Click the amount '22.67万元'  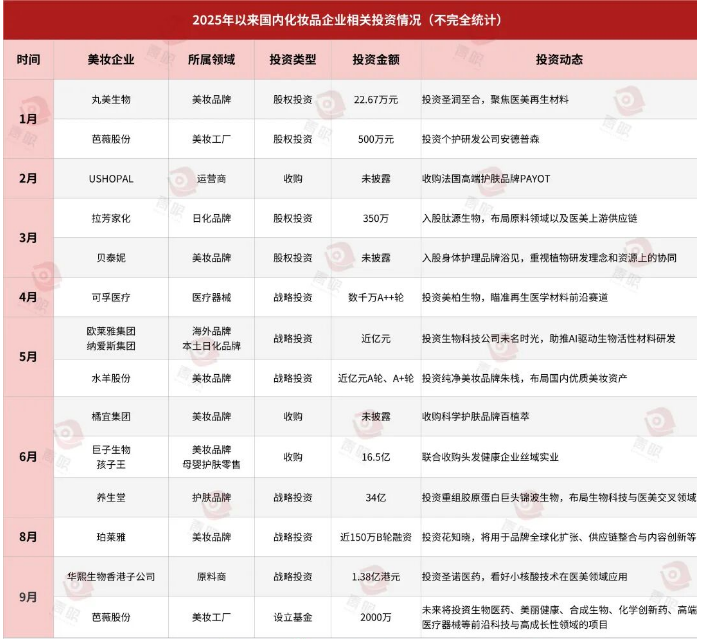(x=376, y=99)
